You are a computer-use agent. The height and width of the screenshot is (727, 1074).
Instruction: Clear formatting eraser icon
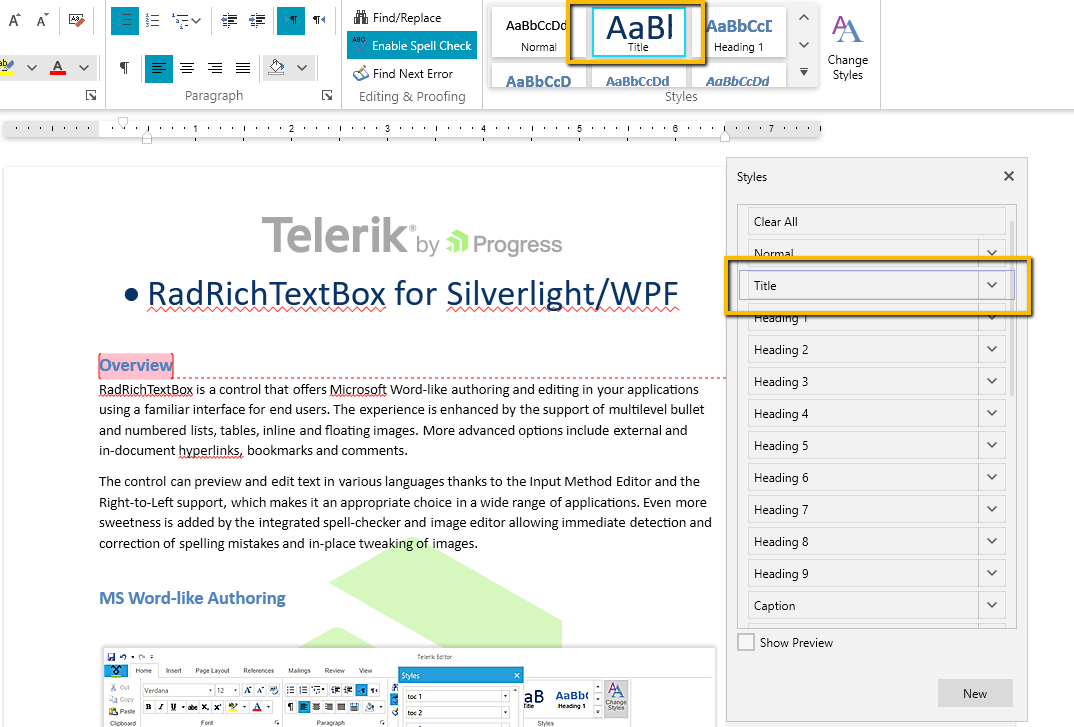[x=77, y=21]
